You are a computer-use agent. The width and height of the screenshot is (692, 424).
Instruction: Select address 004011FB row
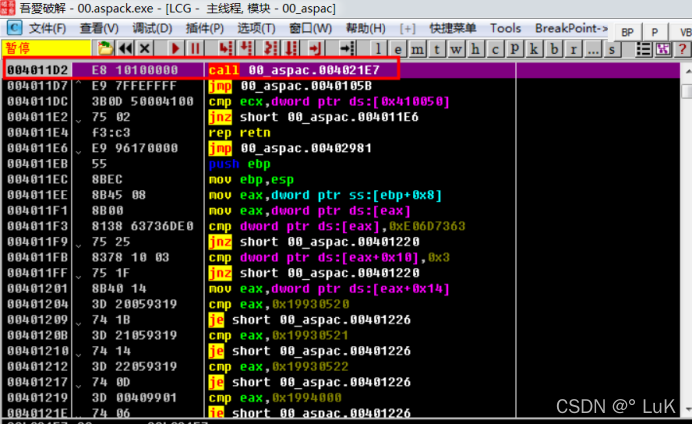pyautogui.click(x=341, y=257)
